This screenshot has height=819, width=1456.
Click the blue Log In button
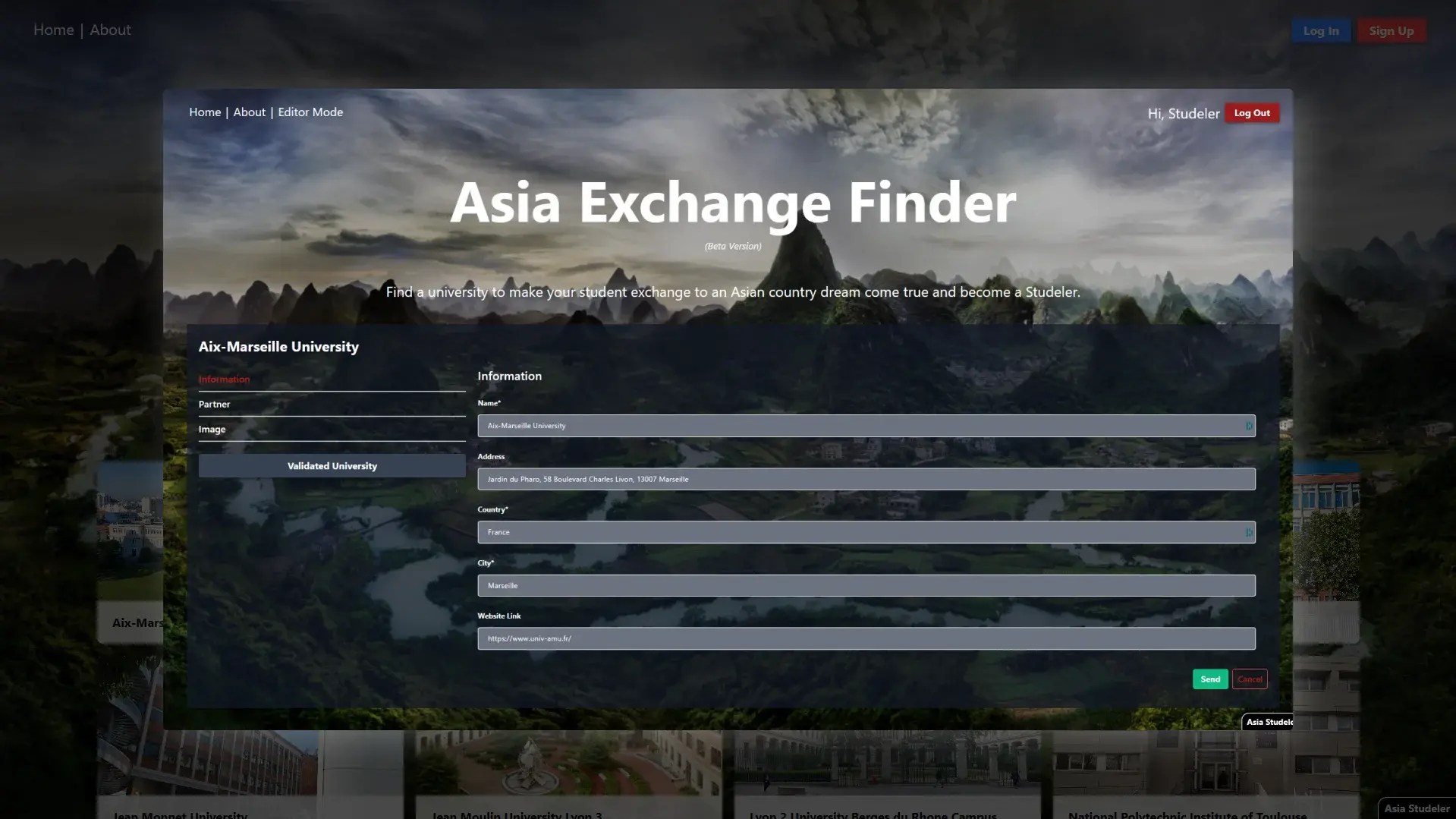coord(1320,31)
